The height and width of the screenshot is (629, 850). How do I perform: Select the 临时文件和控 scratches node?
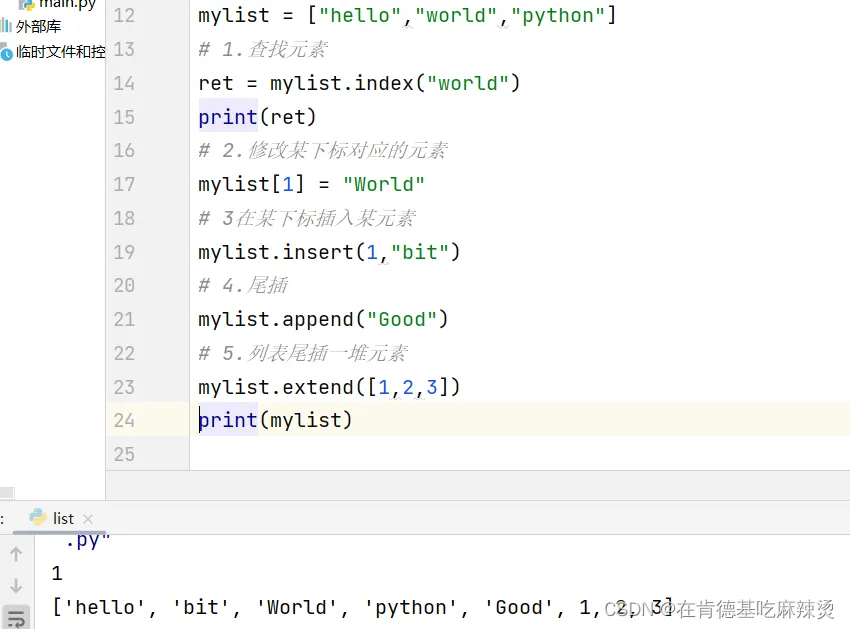61,52
